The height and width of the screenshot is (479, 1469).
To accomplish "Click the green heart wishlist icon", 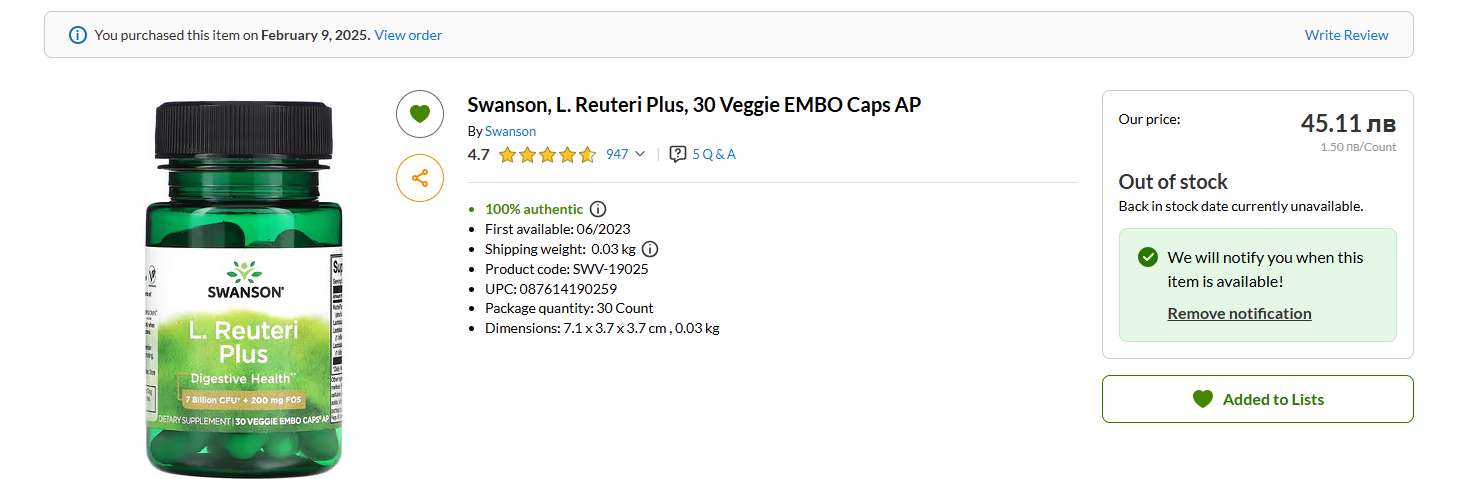I will pyautogui.click(x=420, y=114).
